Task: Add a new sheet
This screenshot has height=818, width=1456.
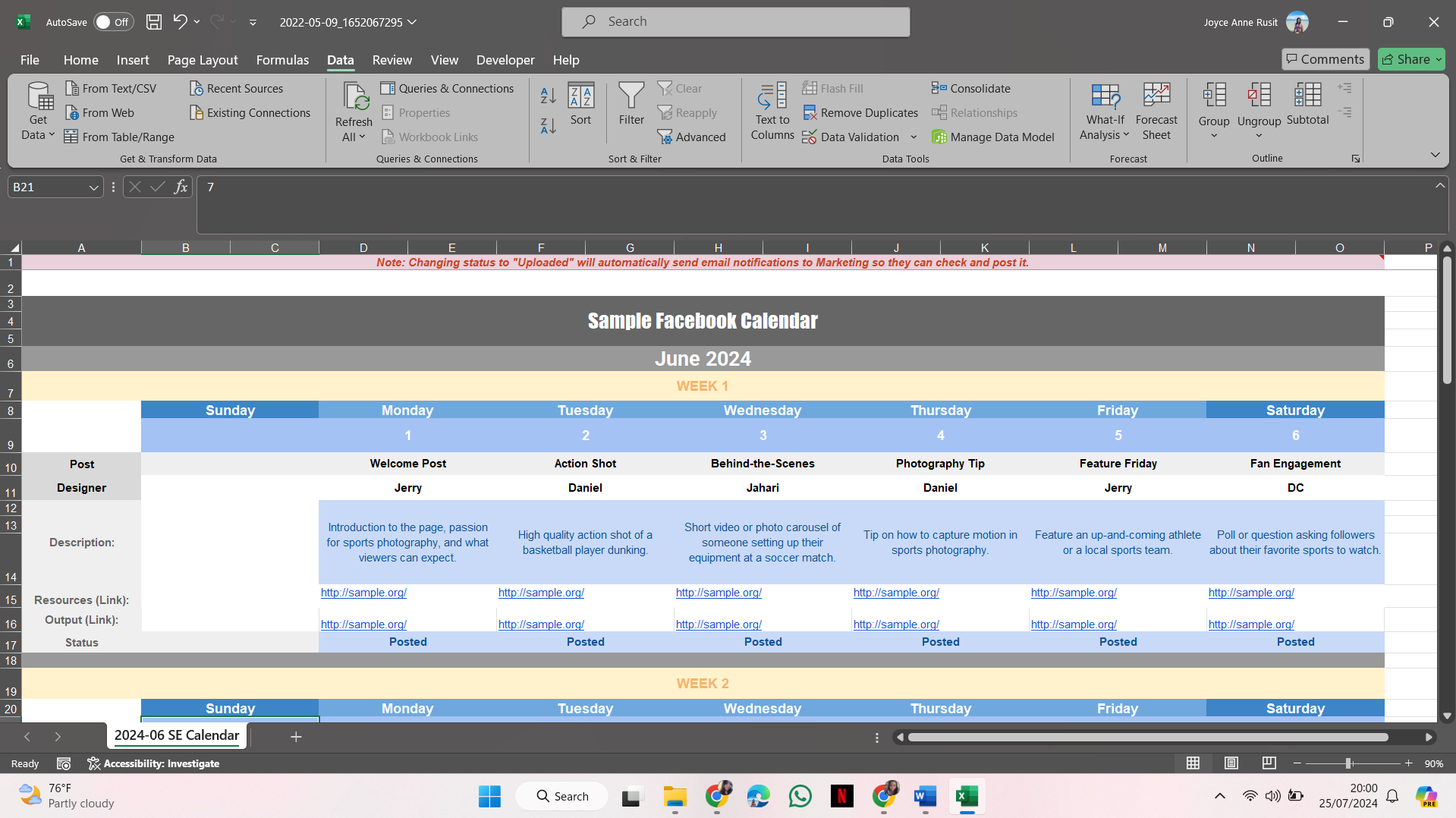Action: click(x=296, y=737)
